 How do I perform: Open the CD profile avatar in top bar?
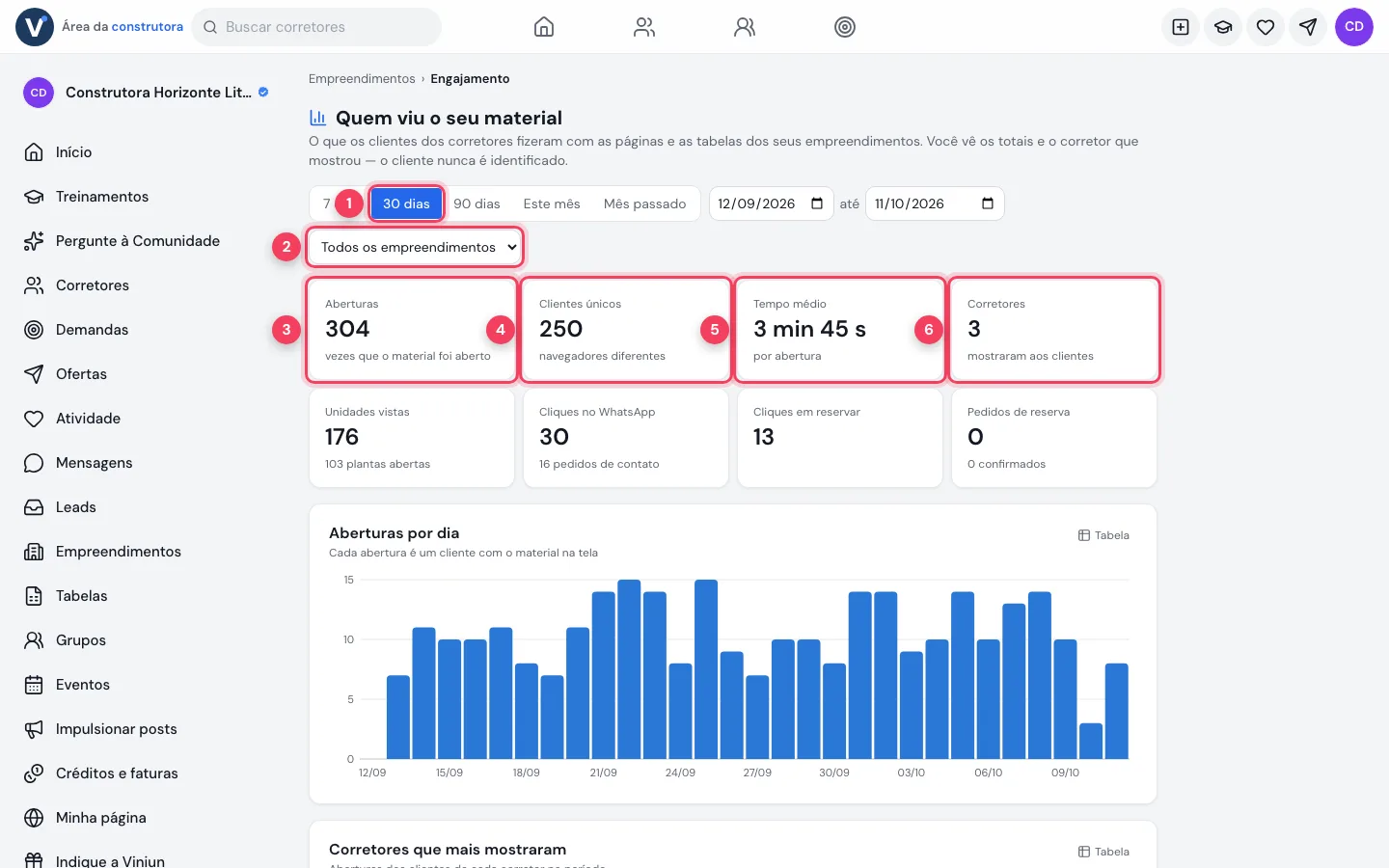tap(1354, 27)
